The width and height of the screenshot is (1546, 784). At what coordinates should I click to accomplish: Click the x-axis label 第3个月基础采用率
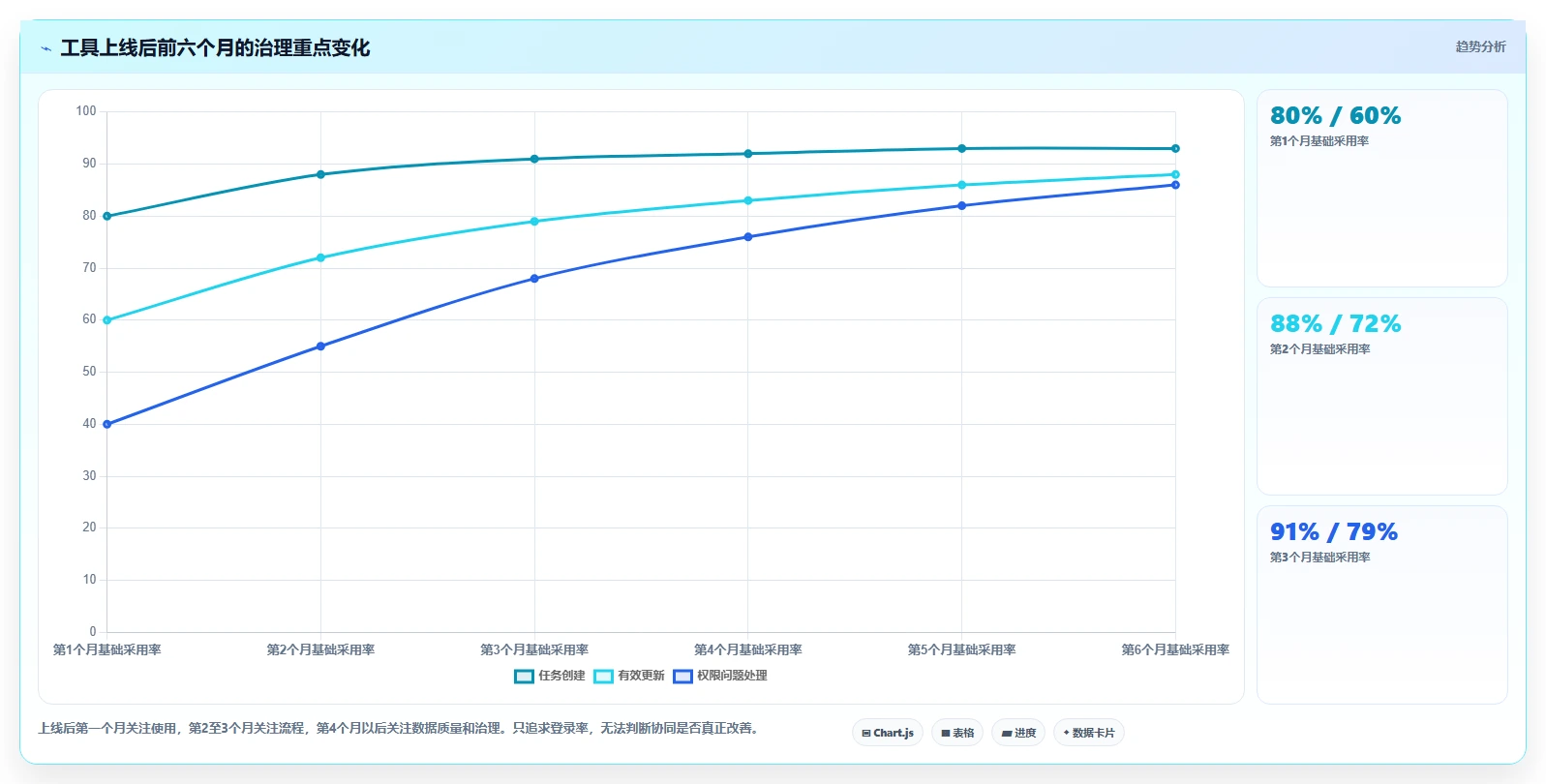(534, 649)
